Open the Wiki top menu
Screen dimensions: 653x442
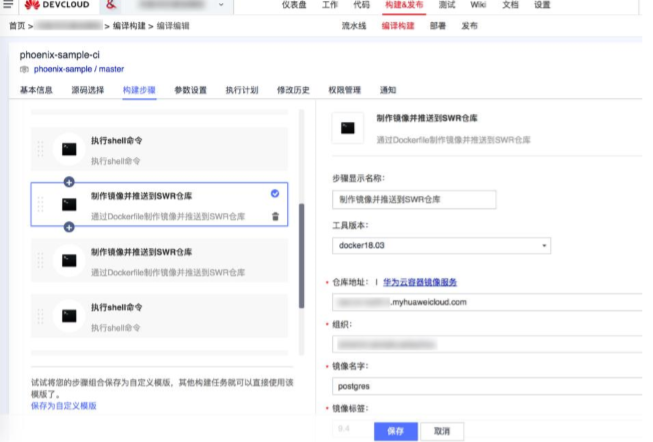tap(478, 5)
